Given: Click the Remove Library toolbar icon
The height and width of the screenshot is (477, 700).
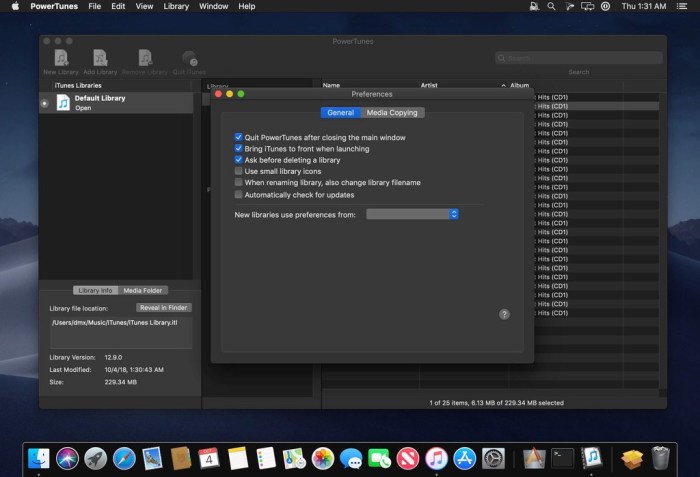Looking at the screenshot, I should (x=145, y=58).
